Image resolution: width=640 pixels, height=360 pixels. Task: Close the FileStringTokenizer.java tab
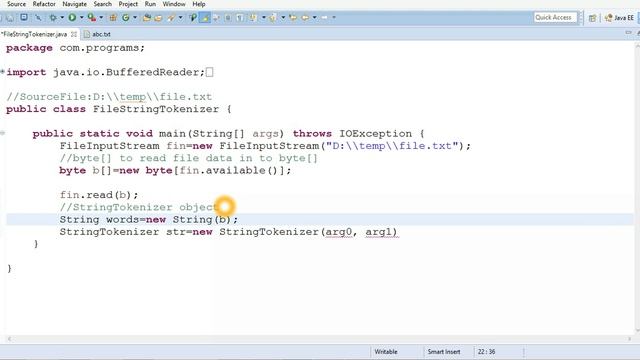pos(74,34)
